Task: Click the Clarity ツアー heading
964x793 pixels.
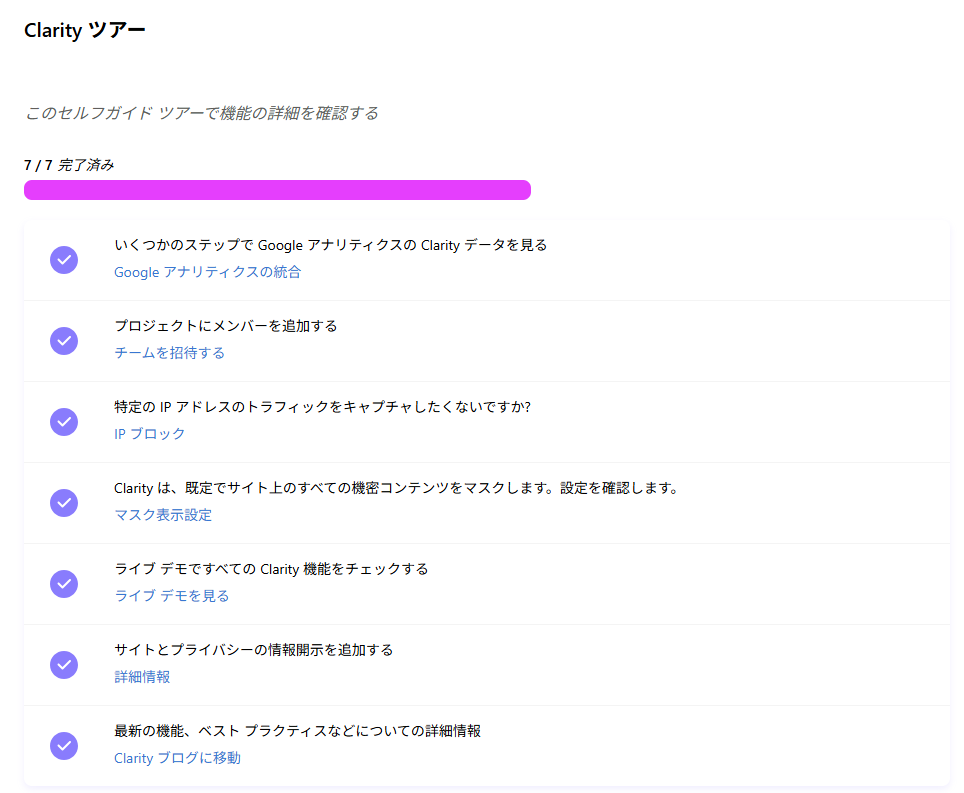Action: [85, 30]
